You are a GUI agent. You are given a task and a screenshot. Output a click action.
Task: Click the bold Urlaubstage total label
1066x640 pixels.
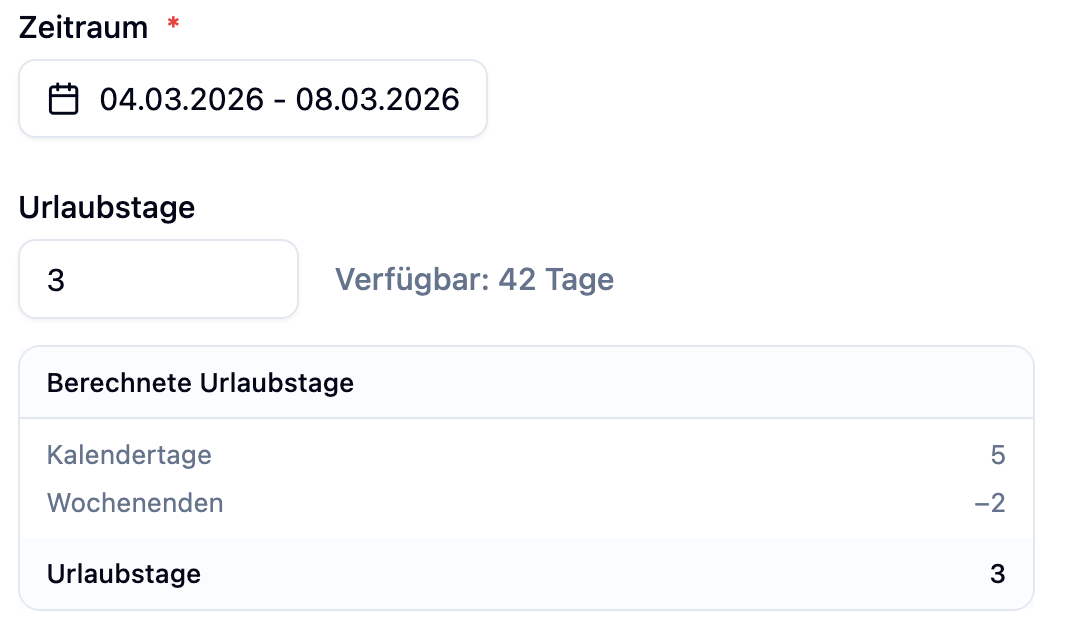pos(124,574)
